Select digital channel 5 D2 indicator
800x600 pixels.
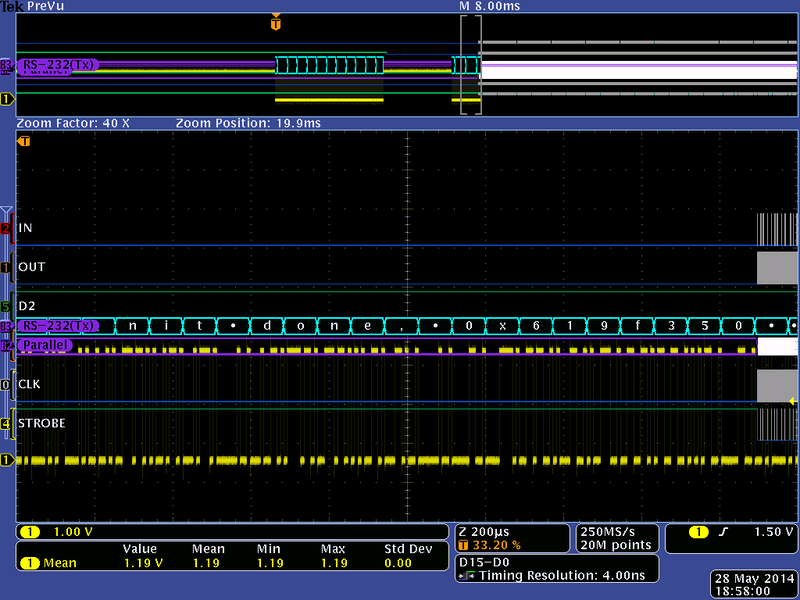[6, 306]
